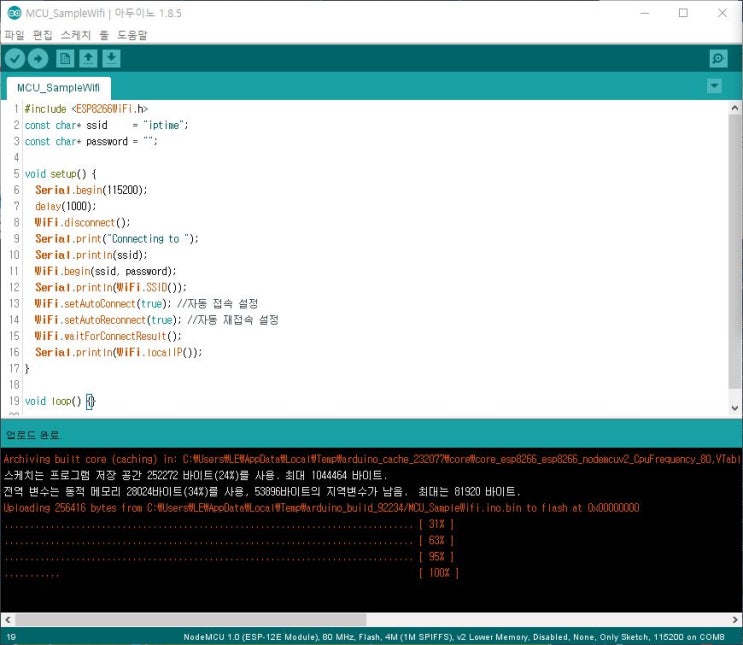
Task: Click the line number 19 in status bar
Action: [11, 637]
